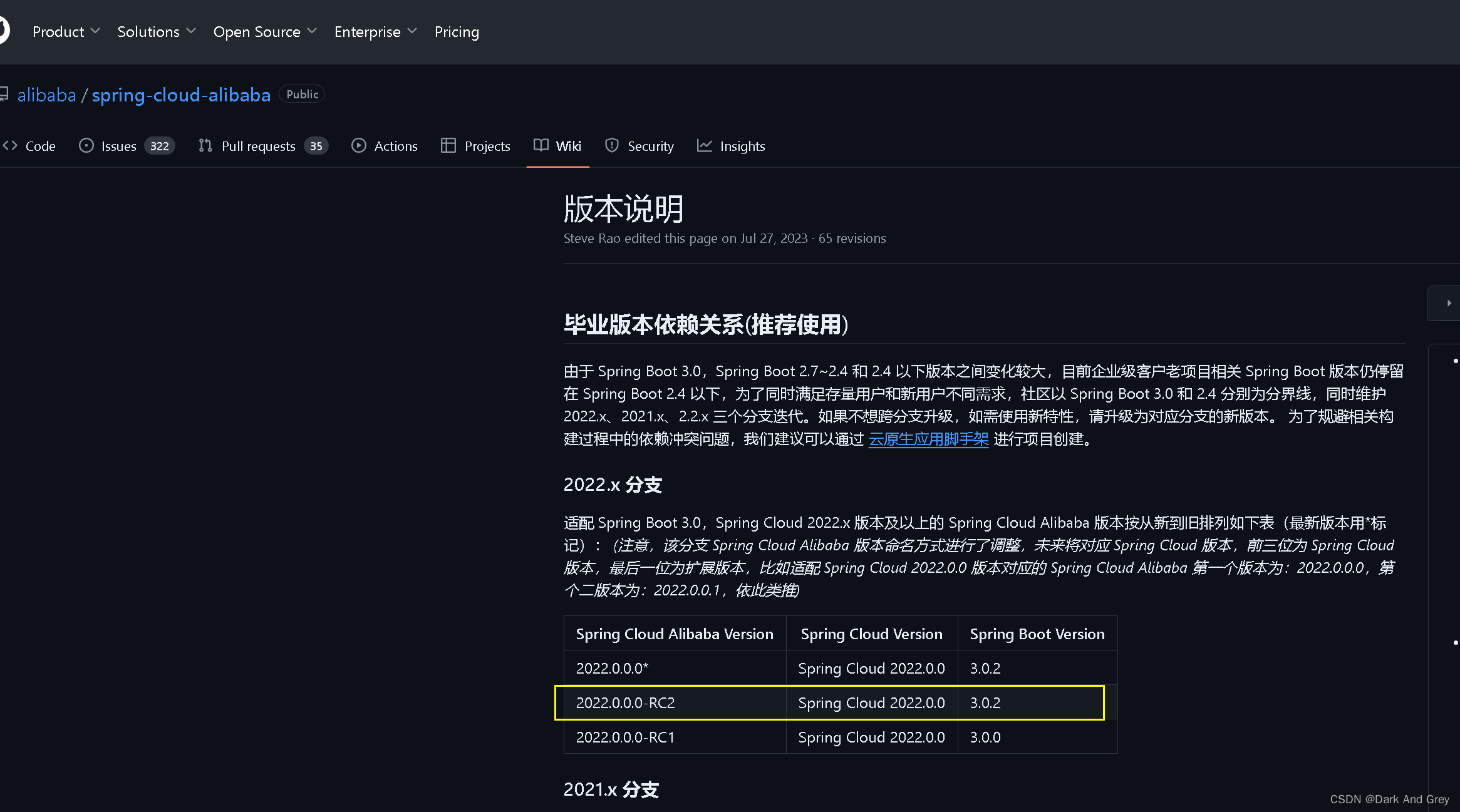Open the Open Source dropdown
1460x812 pixels.
tap(265, 31)
